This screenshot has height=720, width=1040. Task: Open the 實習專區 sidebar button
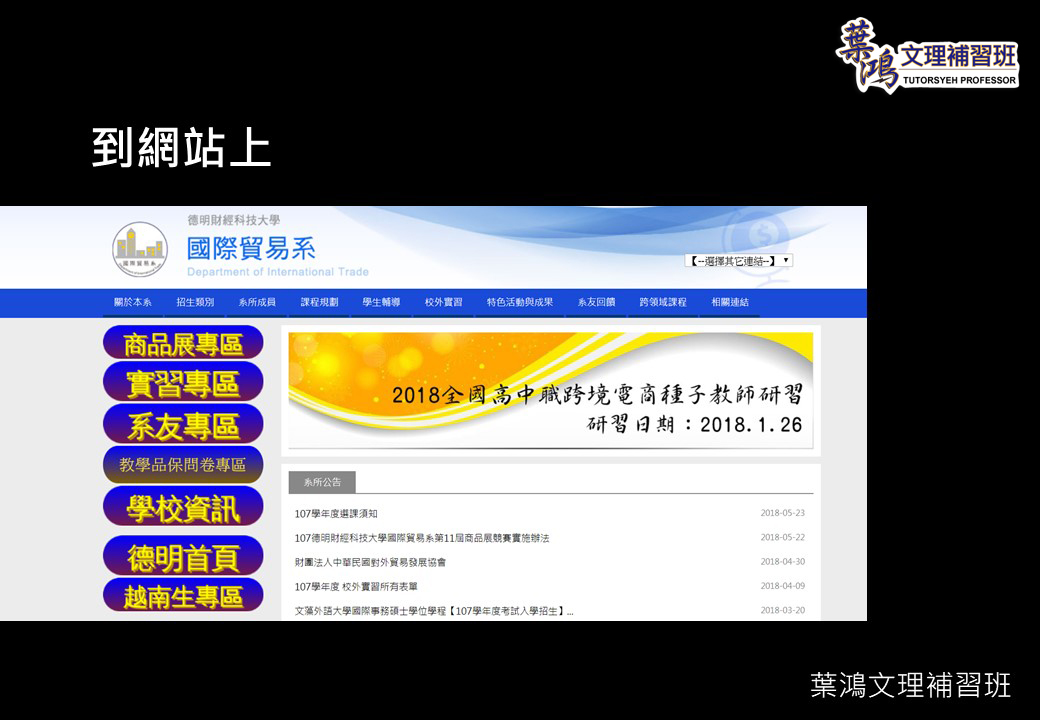click(x=183, y=383)
